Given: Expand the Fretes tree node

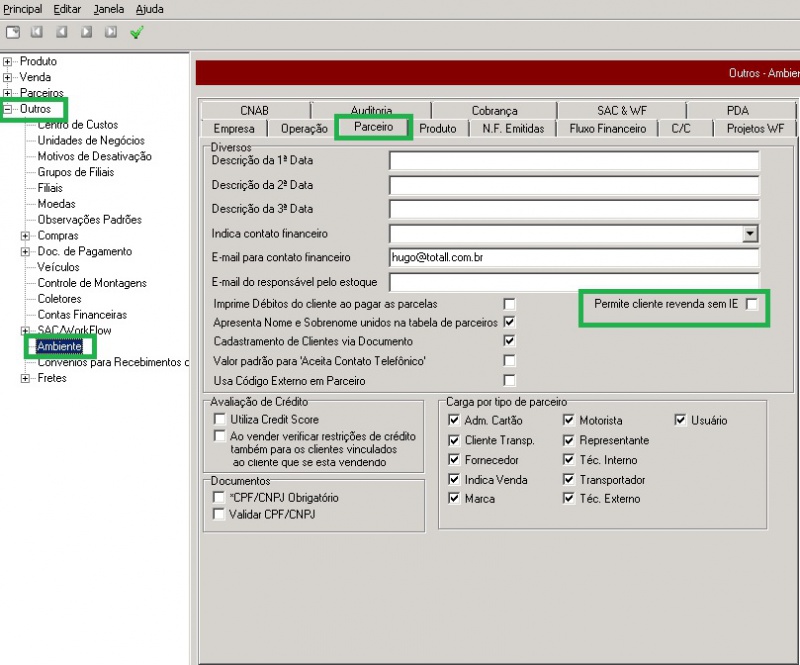Looking at the screenshot, I should 26,378.
